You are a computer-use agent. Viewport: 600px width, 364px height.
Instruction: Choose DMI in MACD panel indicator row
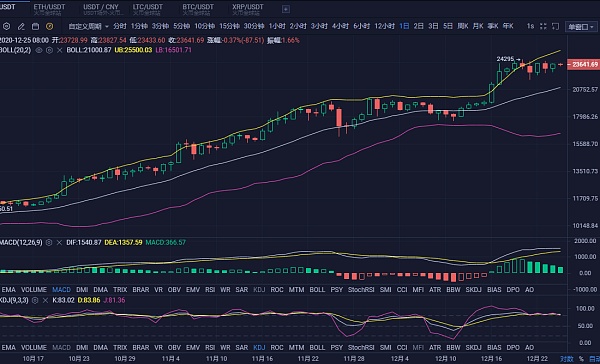point(82,290)
